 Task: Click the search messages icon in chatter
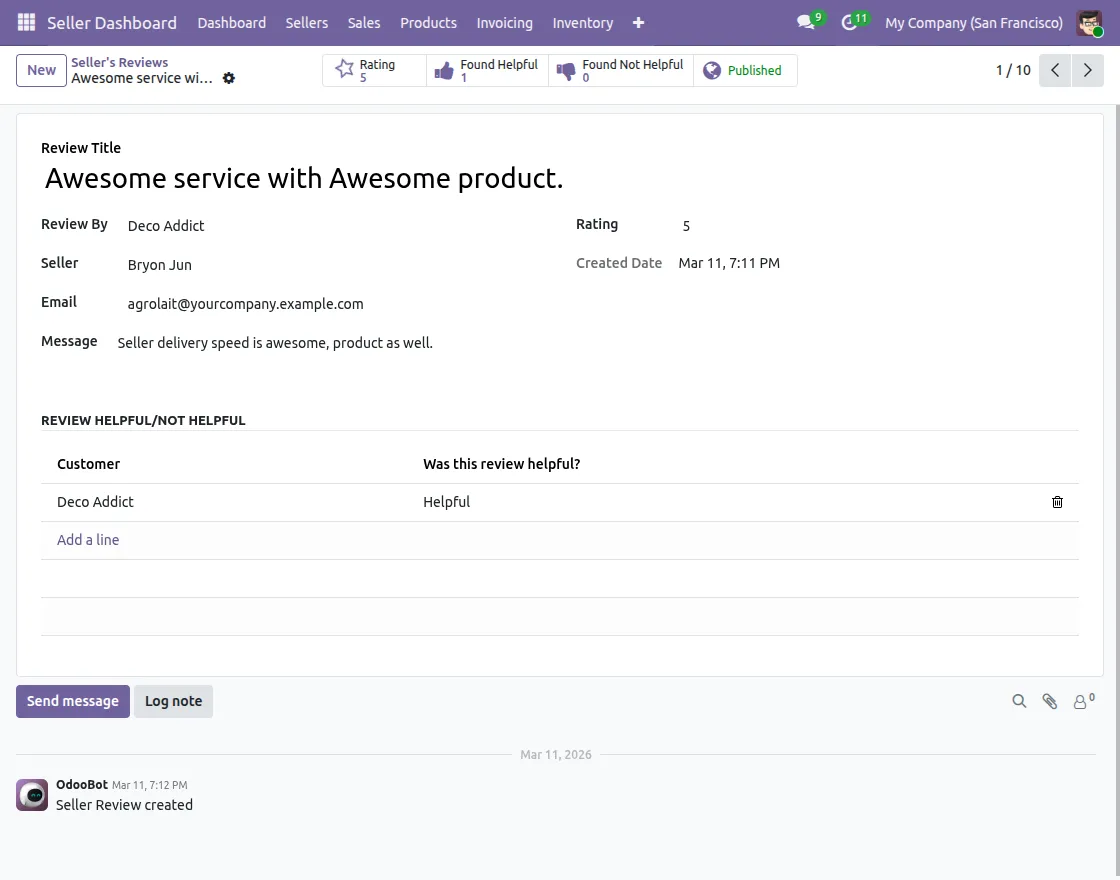pyautogui.click(x=1019, y=701)
